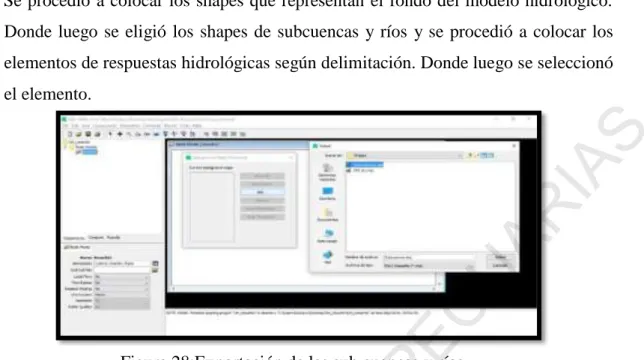The width and height of the screenshot is (644, 360).
Task: Click the NOTE message line in message log
Action: pyautogui.click(x=292, y=313)
